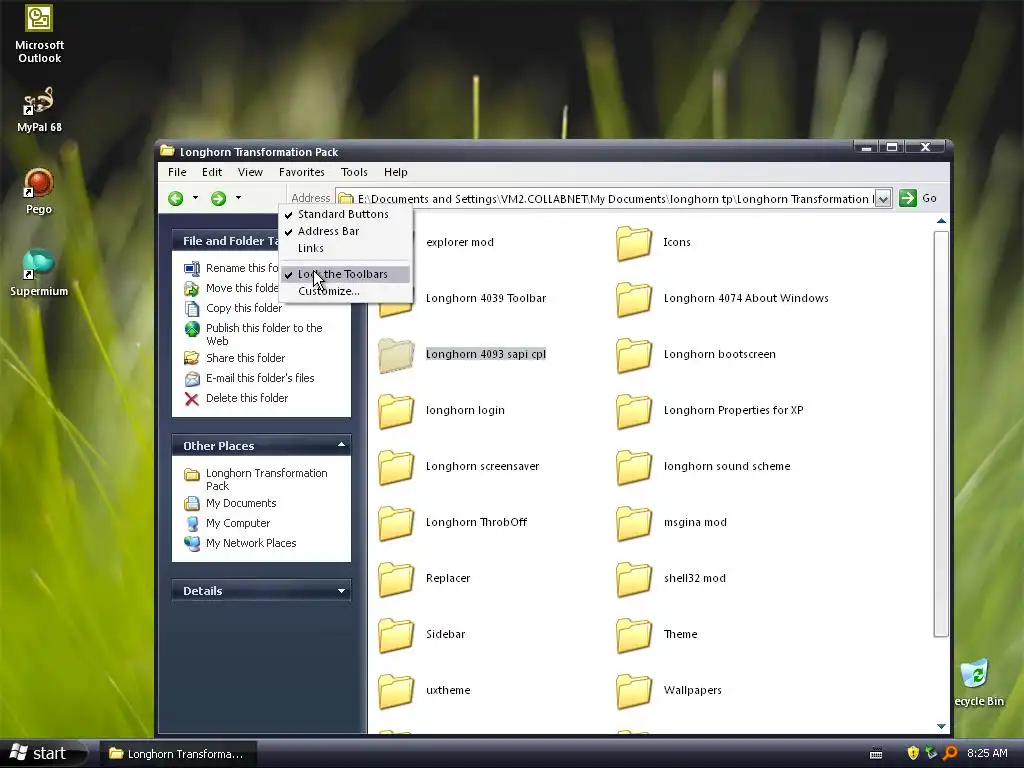Toggle Lock the Toolbars option
Screen dimensions: 1024x768
(345, 274)
